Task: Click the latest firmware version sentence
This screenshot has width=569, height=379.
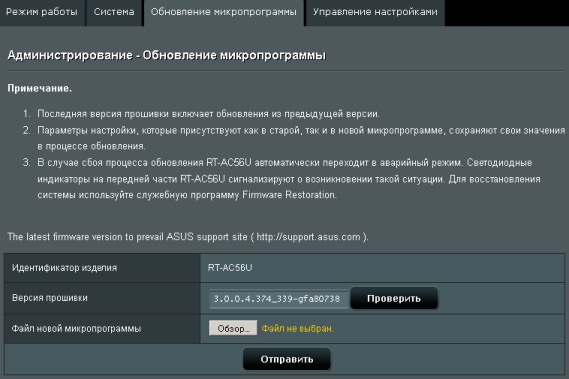Action: coord(188,237)
